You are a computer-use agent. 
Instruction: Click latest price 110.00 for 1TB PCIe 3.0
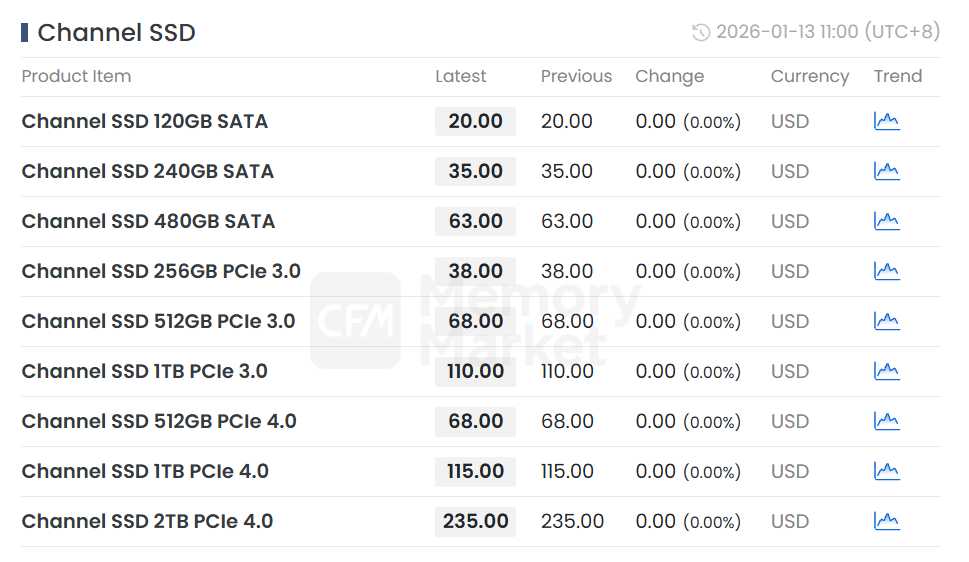[476, 371]
